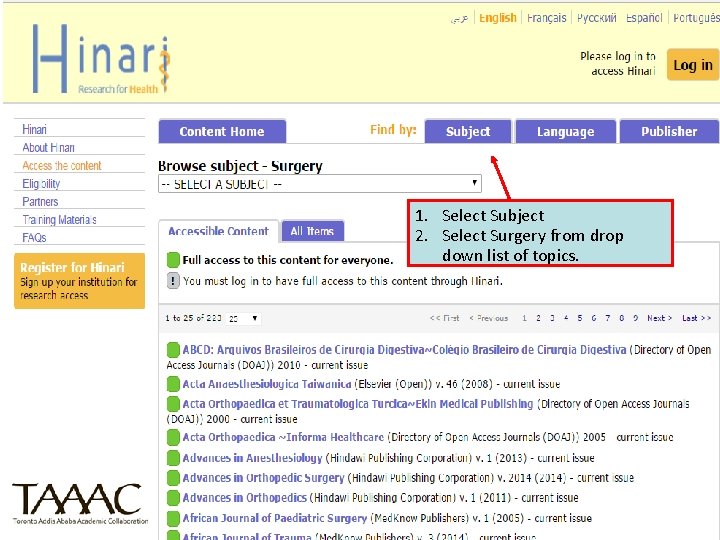
Task: Click the Hinari Research for Health logo
Action: pyautogui.click(x=101, y=59)
